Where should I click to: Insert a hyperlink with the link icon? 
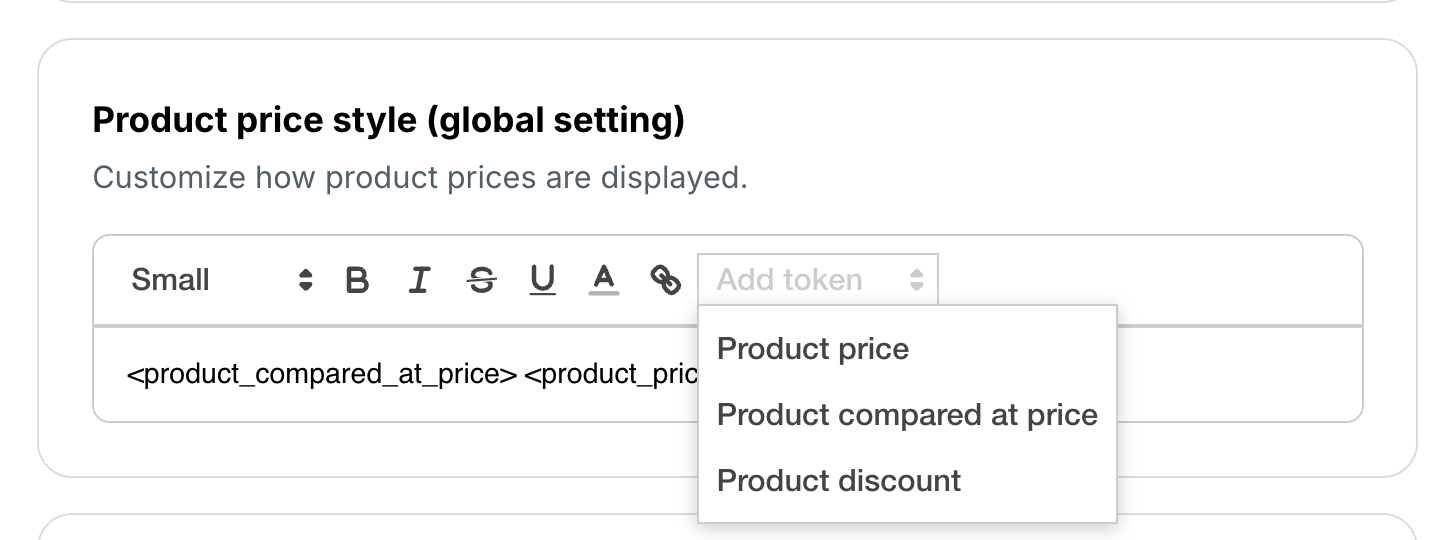coord(665,281)
